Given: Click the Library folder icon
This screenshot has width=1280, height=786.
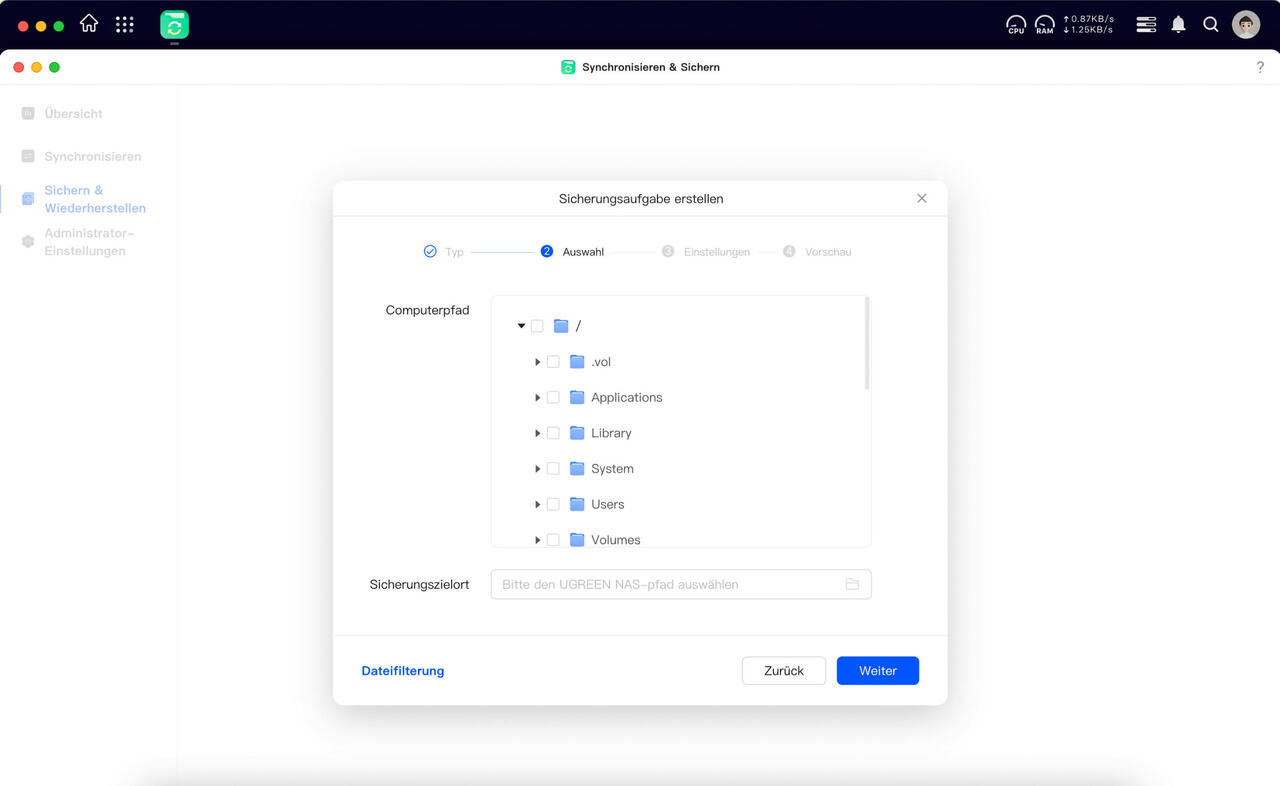Looking at the screenshot, I should (577, 433).
